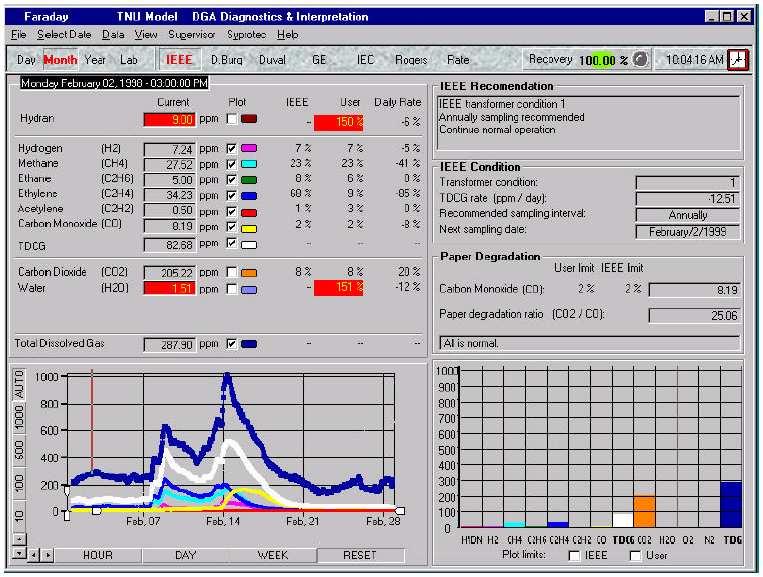
Task: Click the grey Recovery indicator dial icon
Action: 641,59
